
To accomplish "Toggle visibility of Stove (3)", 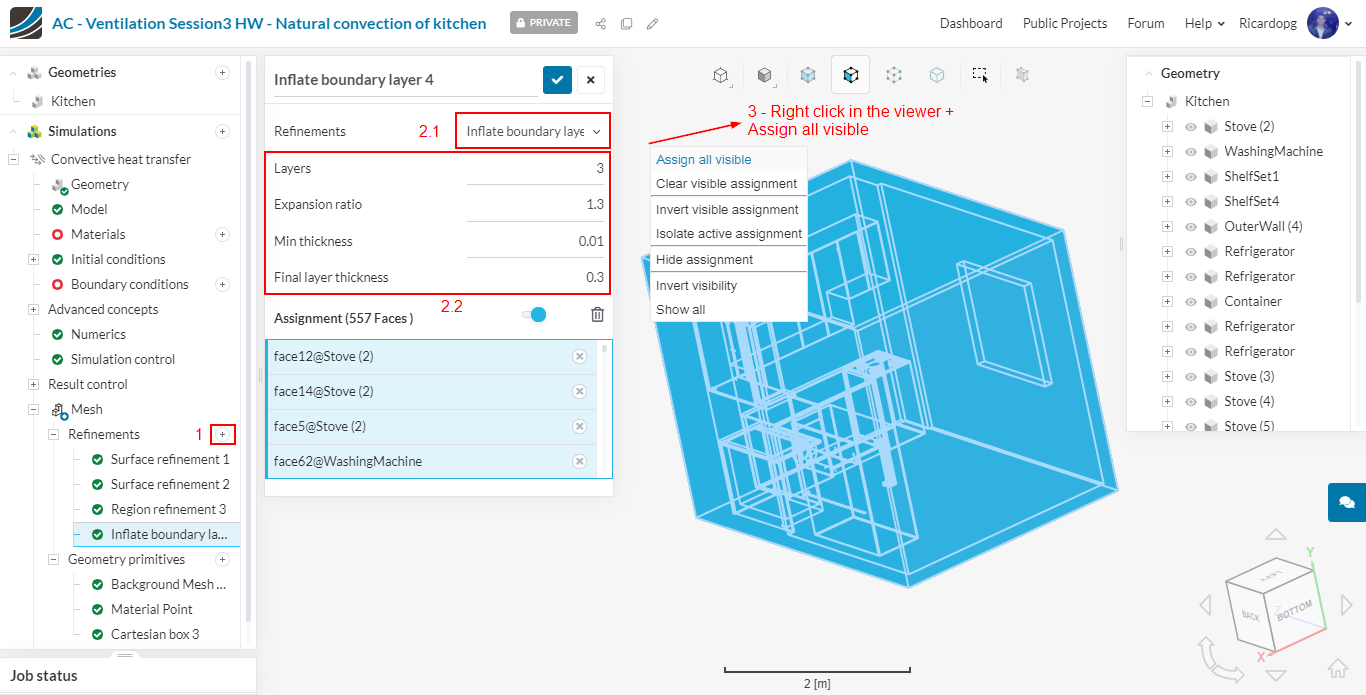I will coord(1191,377).
